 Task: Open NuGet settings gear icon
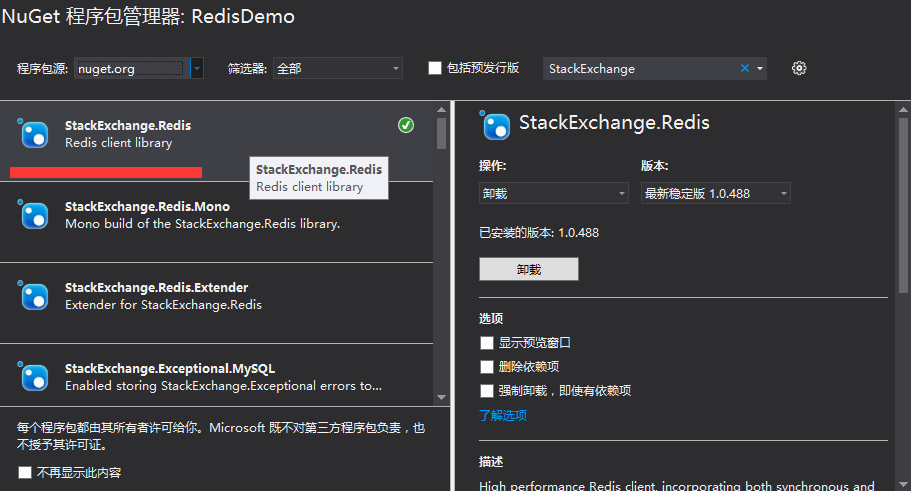[x=799, y=68]
